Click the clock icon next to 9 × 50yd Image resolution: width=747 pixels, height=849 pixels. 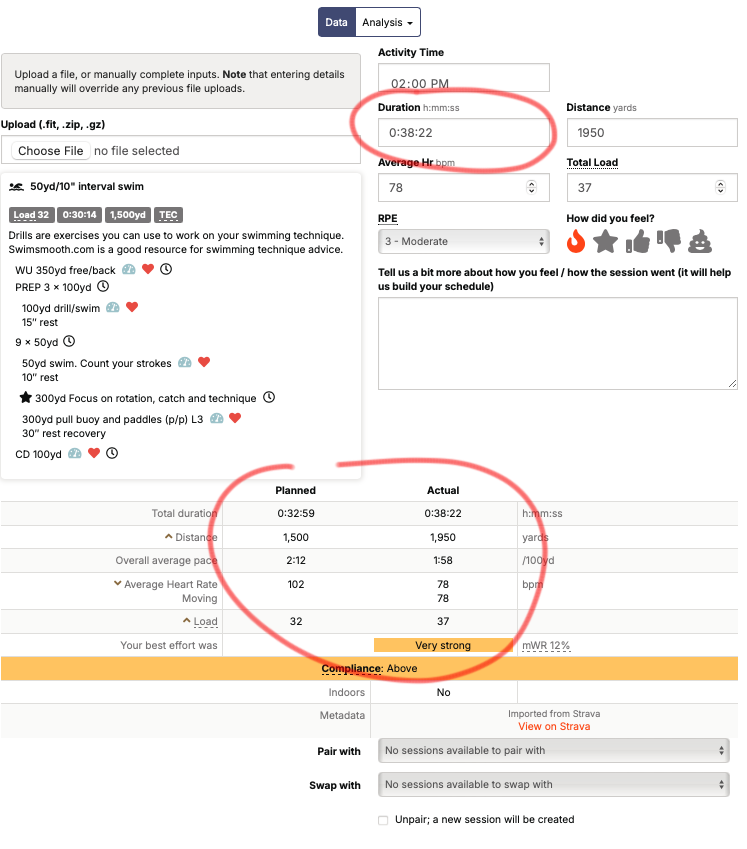click(x=69, y=342)
